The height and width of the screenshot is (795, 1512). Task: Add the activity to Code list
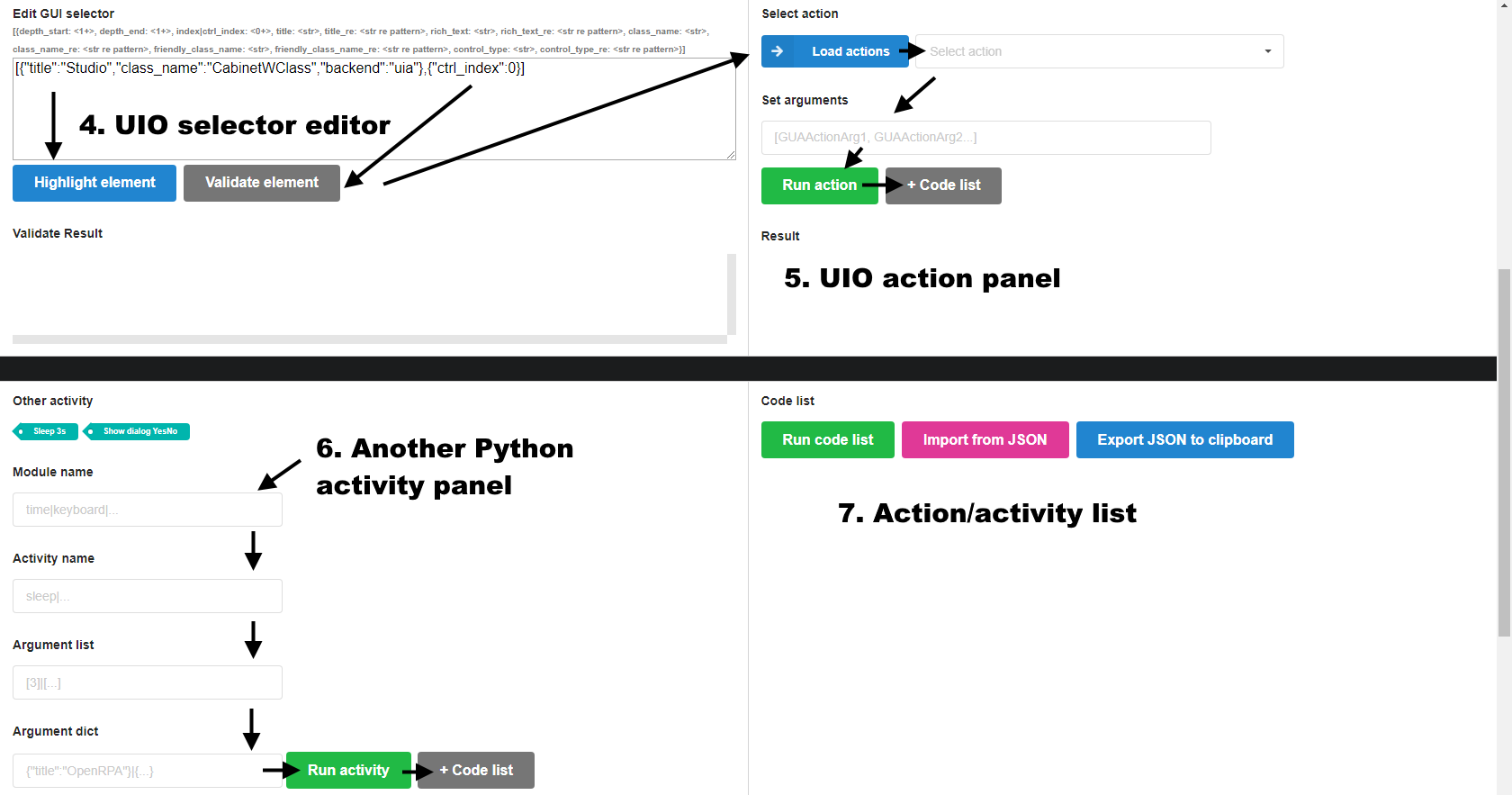(x=476, y=771)
